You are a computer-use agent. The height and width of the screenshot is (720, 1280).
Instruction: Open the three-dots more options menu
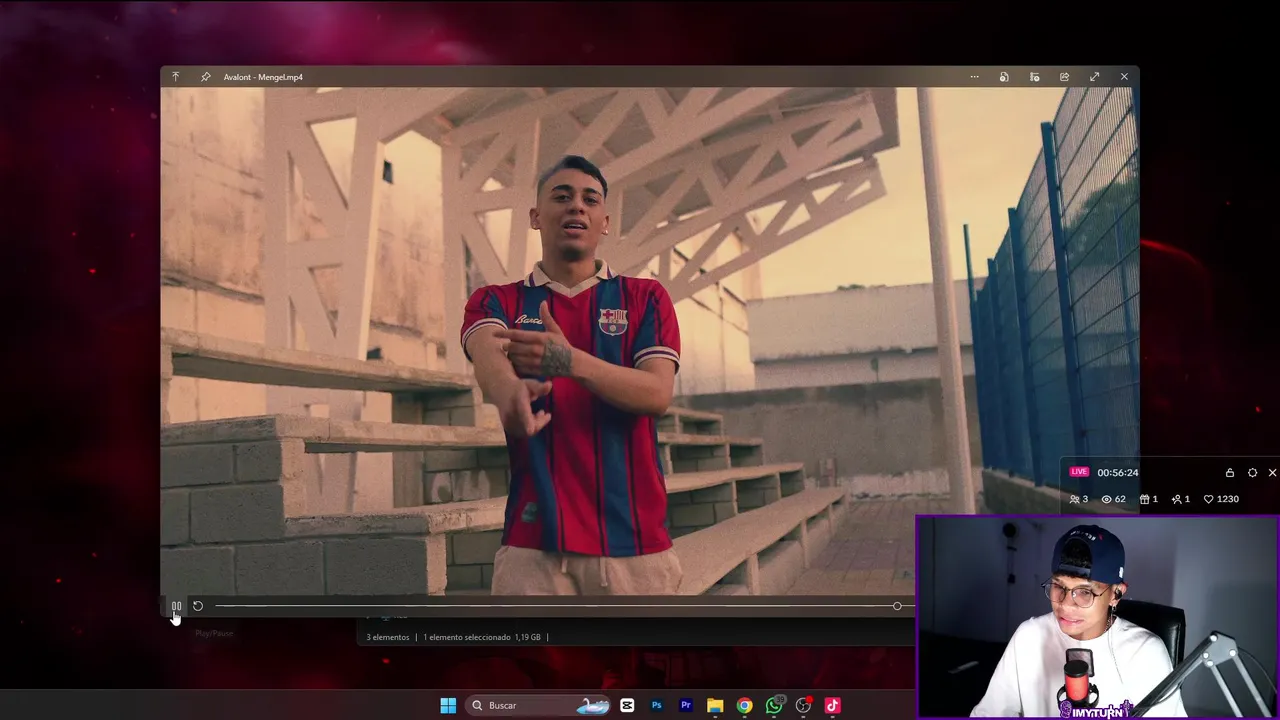click(974, 77)
